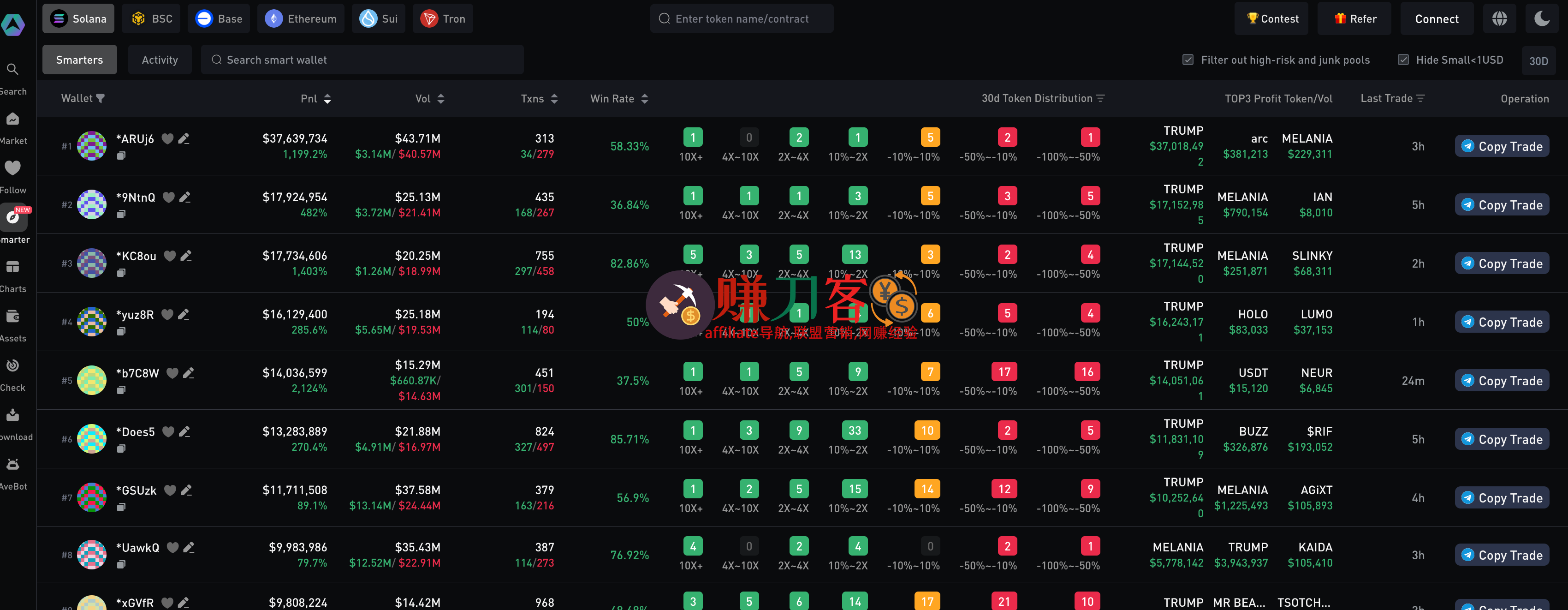This screenshot has height=610, width=1568.
Task: Open language globe icon
Action: [1499, 19]
